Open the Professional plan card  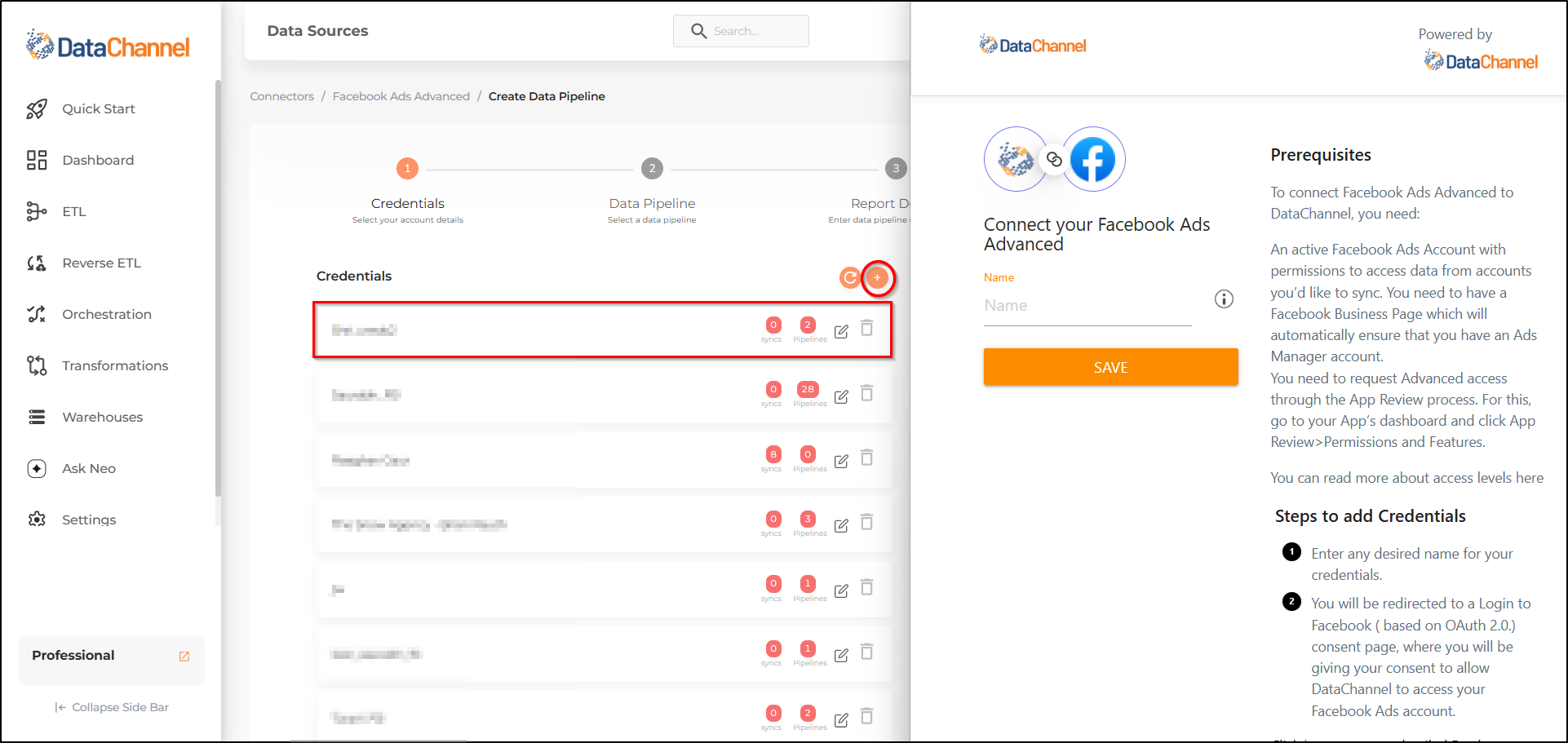click(111, 660)
